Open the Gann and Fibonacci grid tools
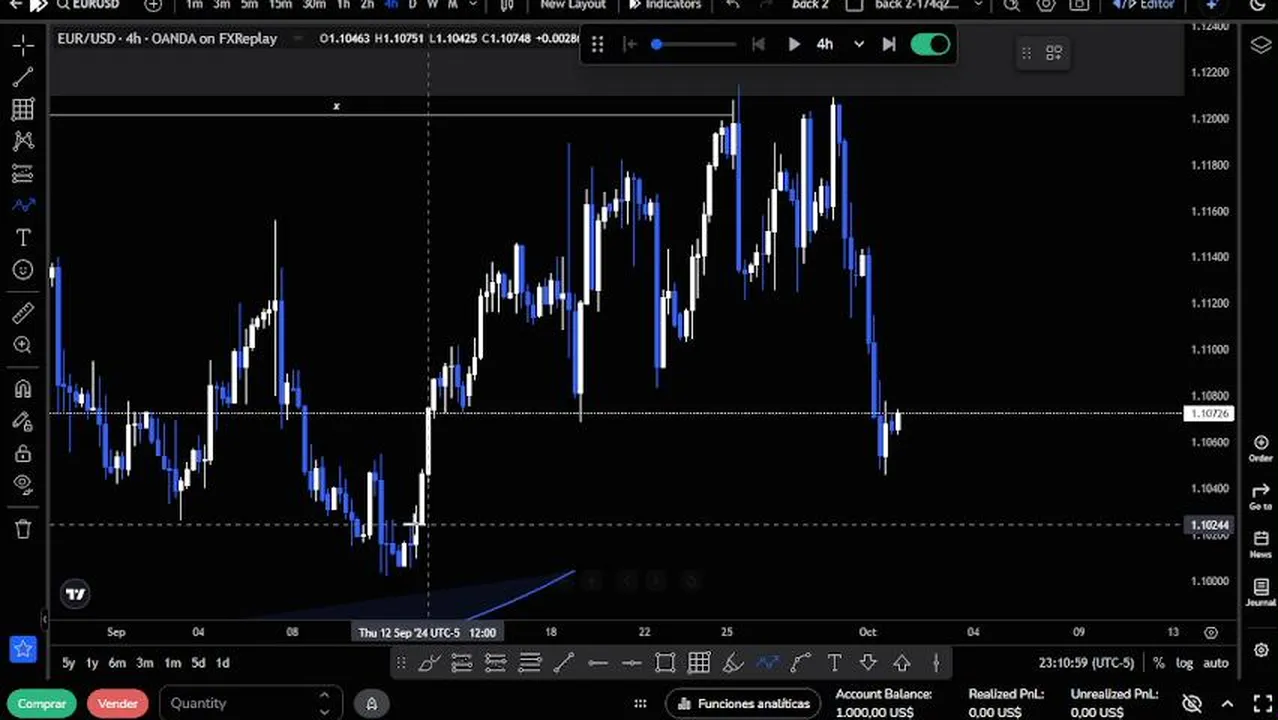Image resolution: width=1278 pixels, height=720 pixels. click(23, 109)
